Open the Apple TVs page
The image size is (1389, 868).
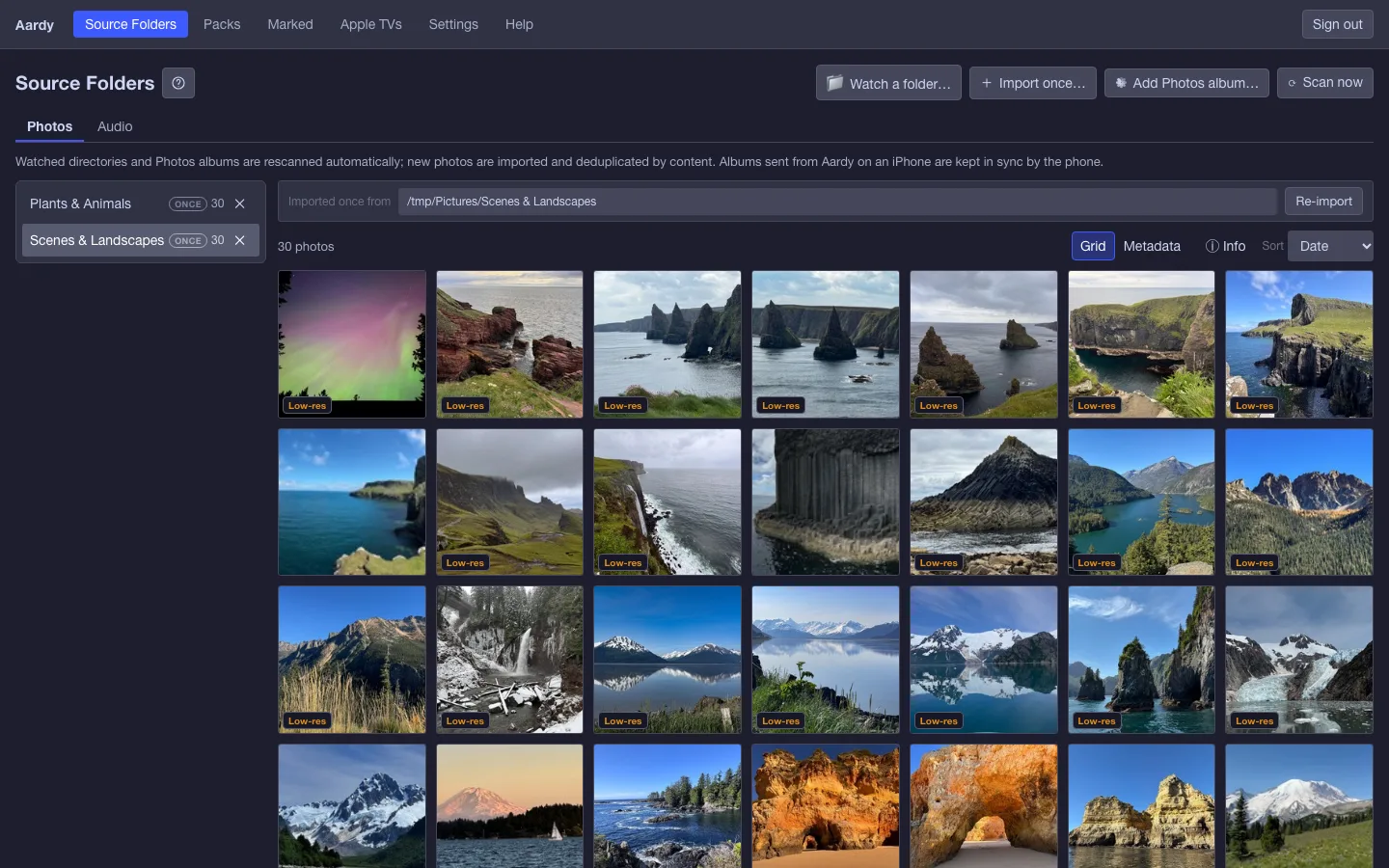[x=370, y=24]
